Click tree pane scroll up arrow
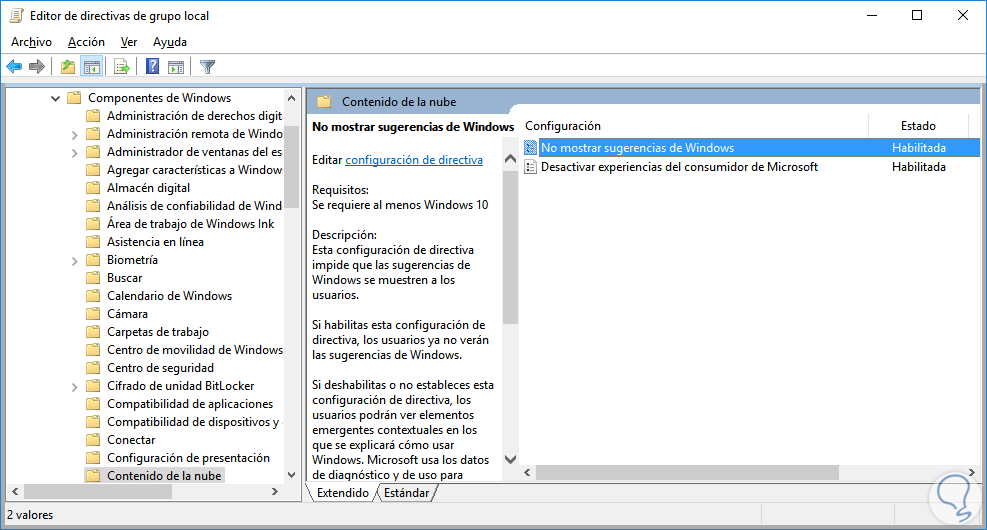Screen dimensions: 987x530 pos(291,98)
